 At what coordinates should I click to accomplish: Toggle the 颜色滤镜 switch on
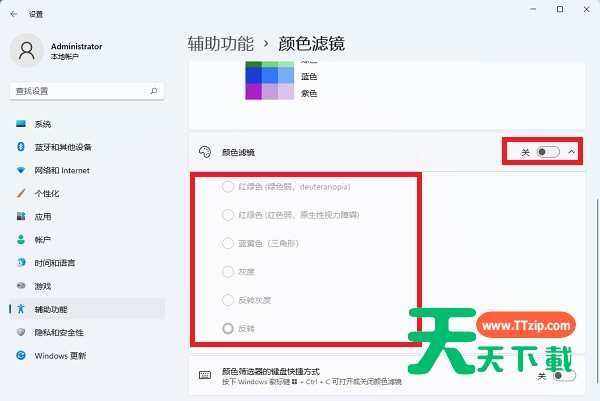548,152
